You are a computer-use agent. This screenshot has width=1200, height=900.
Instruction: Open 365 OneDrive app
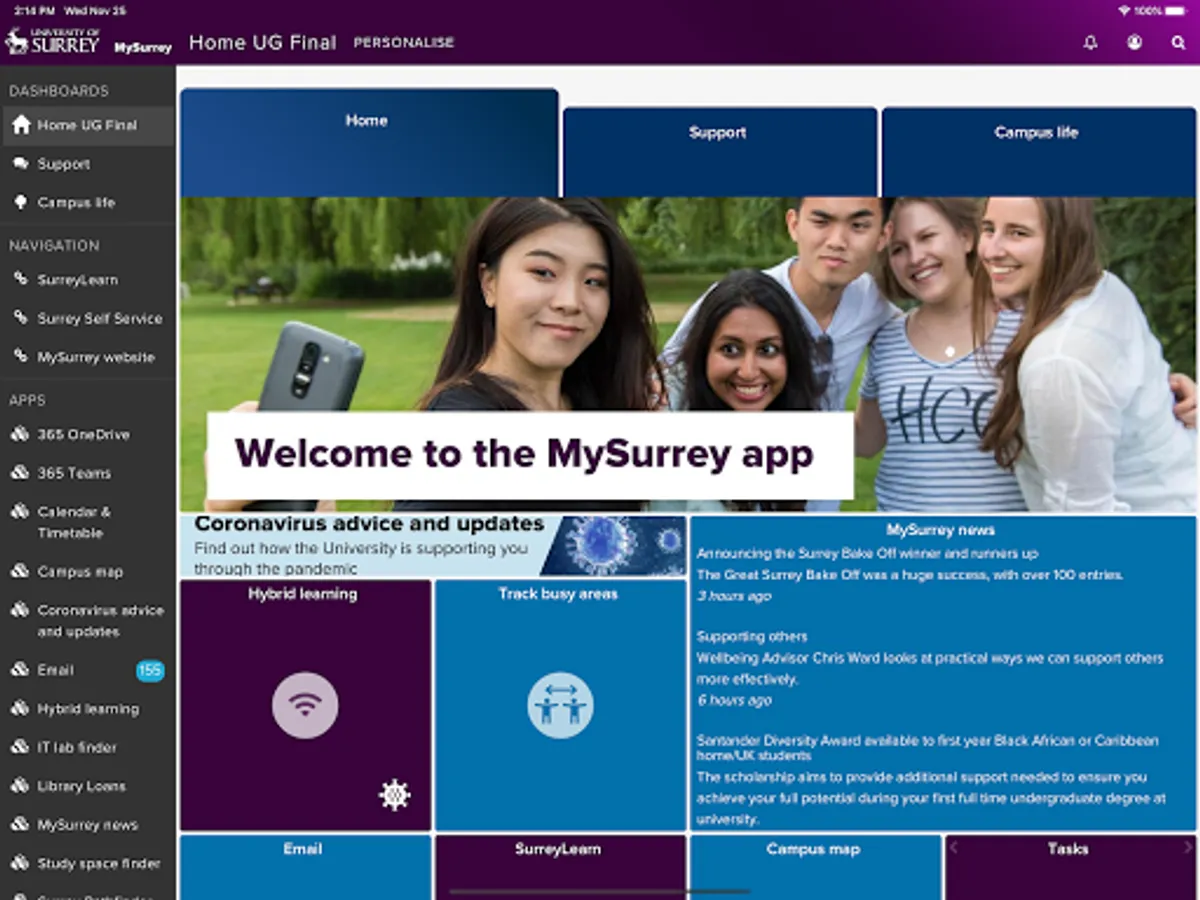(x=88, y=434)
